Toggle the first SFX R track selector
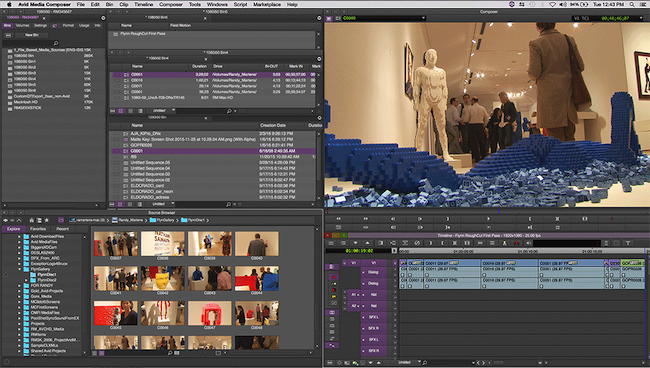Image resolution: width=650 pixels, height=368 pixels. coord(374,328)
